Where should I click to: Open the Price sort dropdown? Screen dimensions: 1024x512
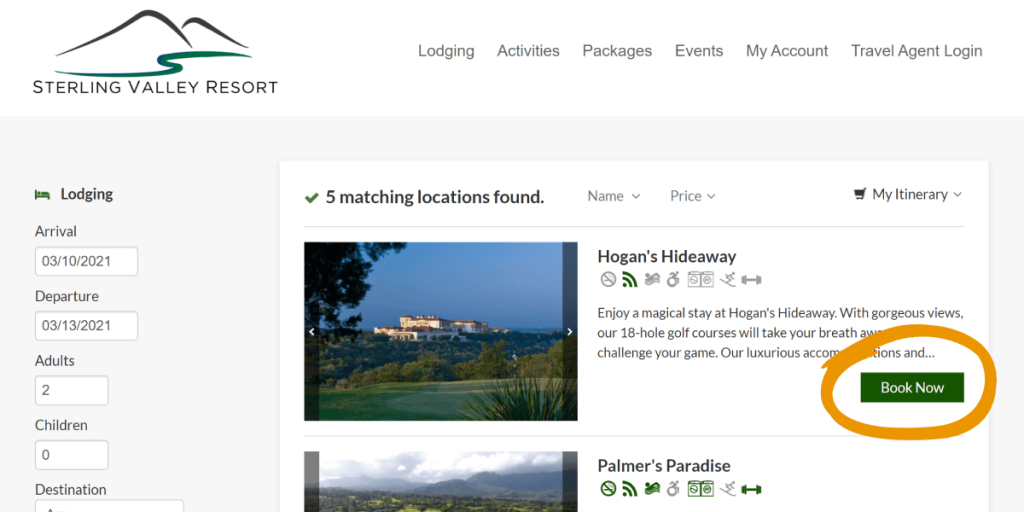[x=692, y=196]
